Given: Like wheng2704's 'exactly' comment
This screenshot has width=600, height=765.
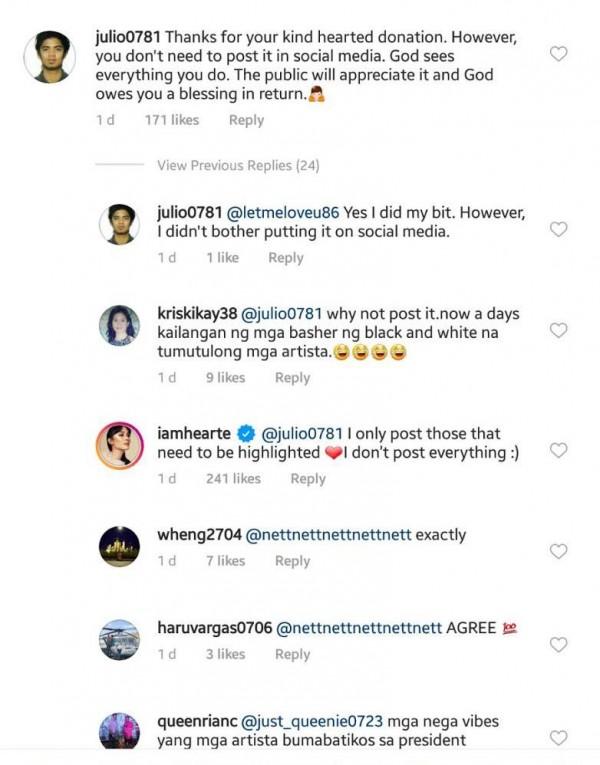Looking at the screenshot, I should click(x=559, y=551).
